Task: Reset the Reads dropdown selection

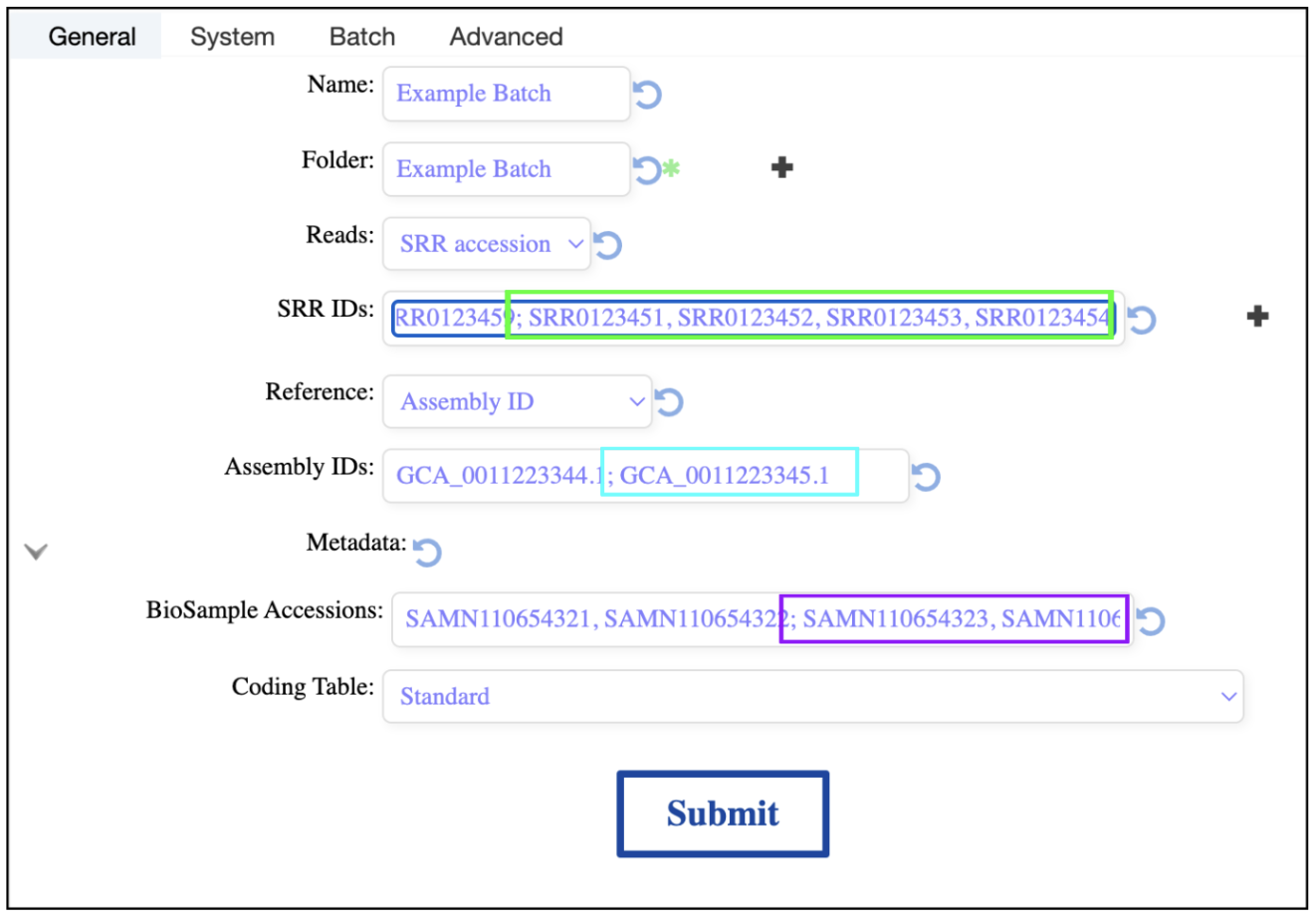Action: [x=608, y=244]
